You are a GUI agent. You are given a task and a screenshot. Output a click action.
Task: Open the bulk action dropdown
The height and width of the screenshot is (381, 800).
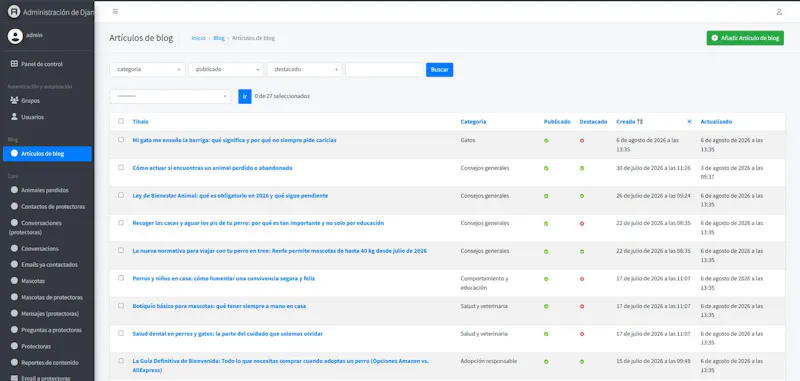pos(170,96)
